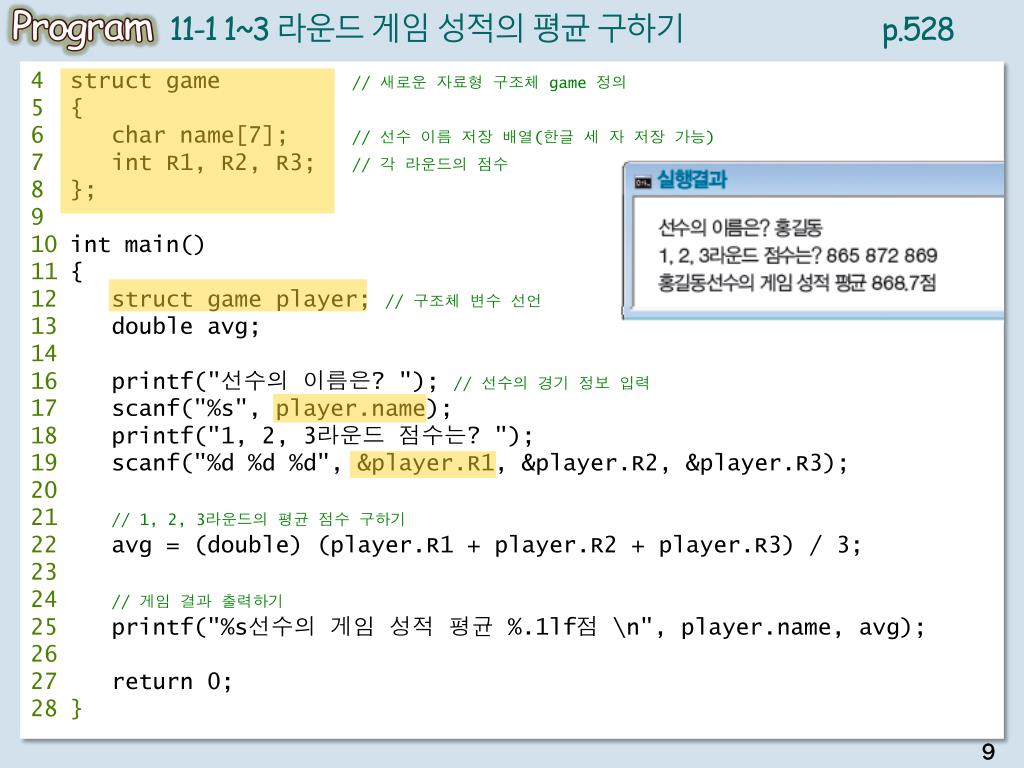Click the heading '11-1 1~3 라운드 게임 성적의 평균 구하기'
The image size is (1024, 768).
click(x=426, y=29)
